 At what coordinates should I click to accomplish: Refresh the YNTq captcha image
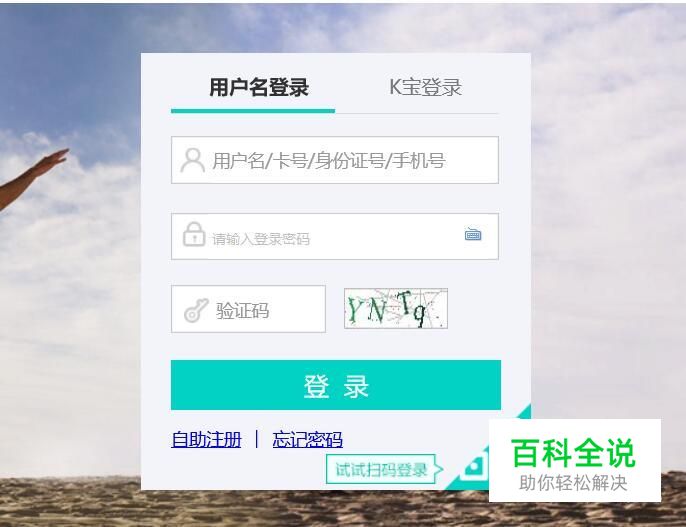click(x=396, y=308)
